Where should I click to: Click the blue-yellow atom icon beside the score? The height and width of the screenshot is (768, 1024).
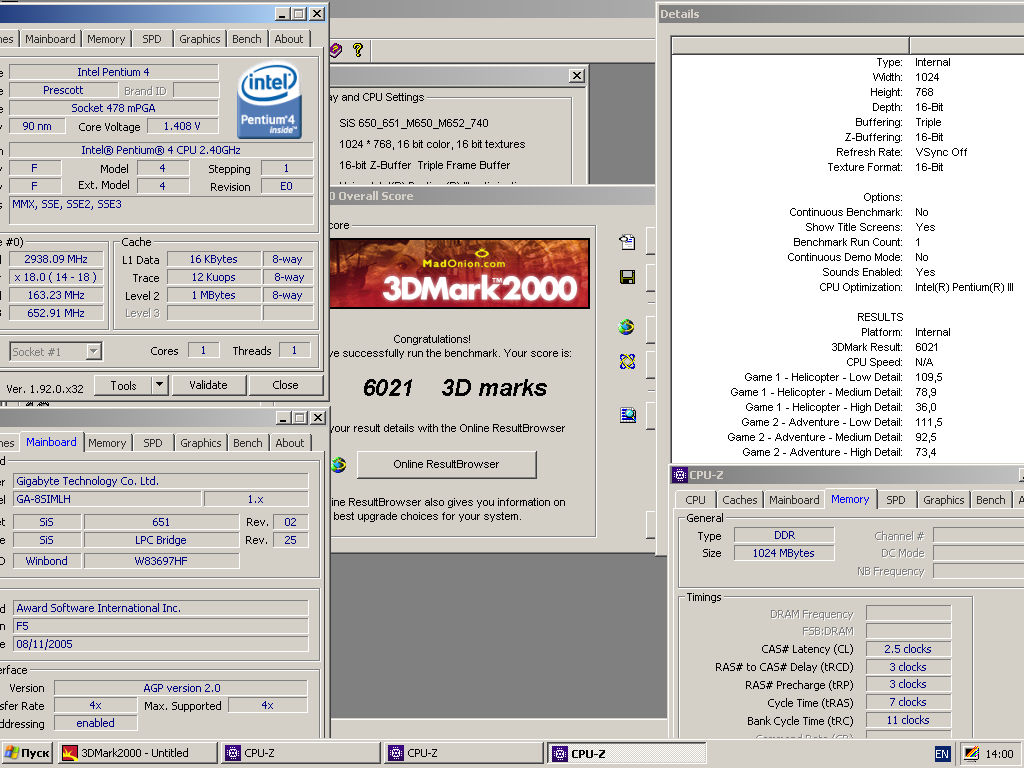627,361
